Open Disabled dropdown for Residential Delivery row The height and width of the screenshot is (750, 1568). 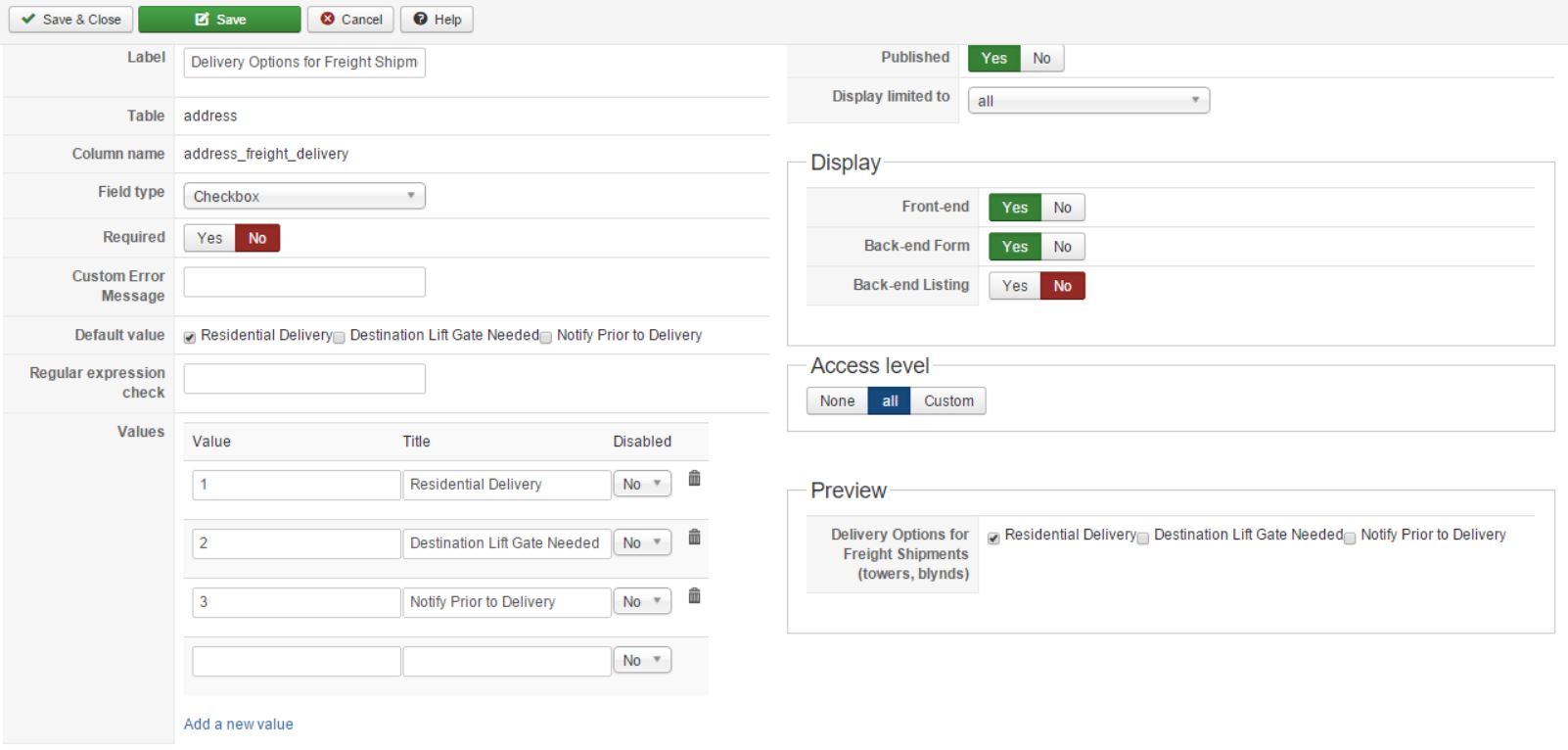[642, 485]
